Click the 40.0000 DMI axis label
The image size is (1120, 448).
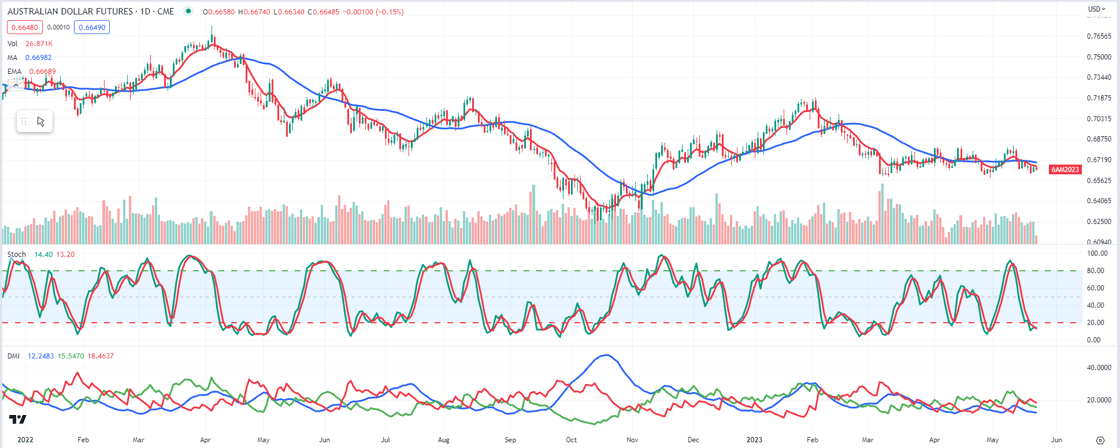point(1099,369)
